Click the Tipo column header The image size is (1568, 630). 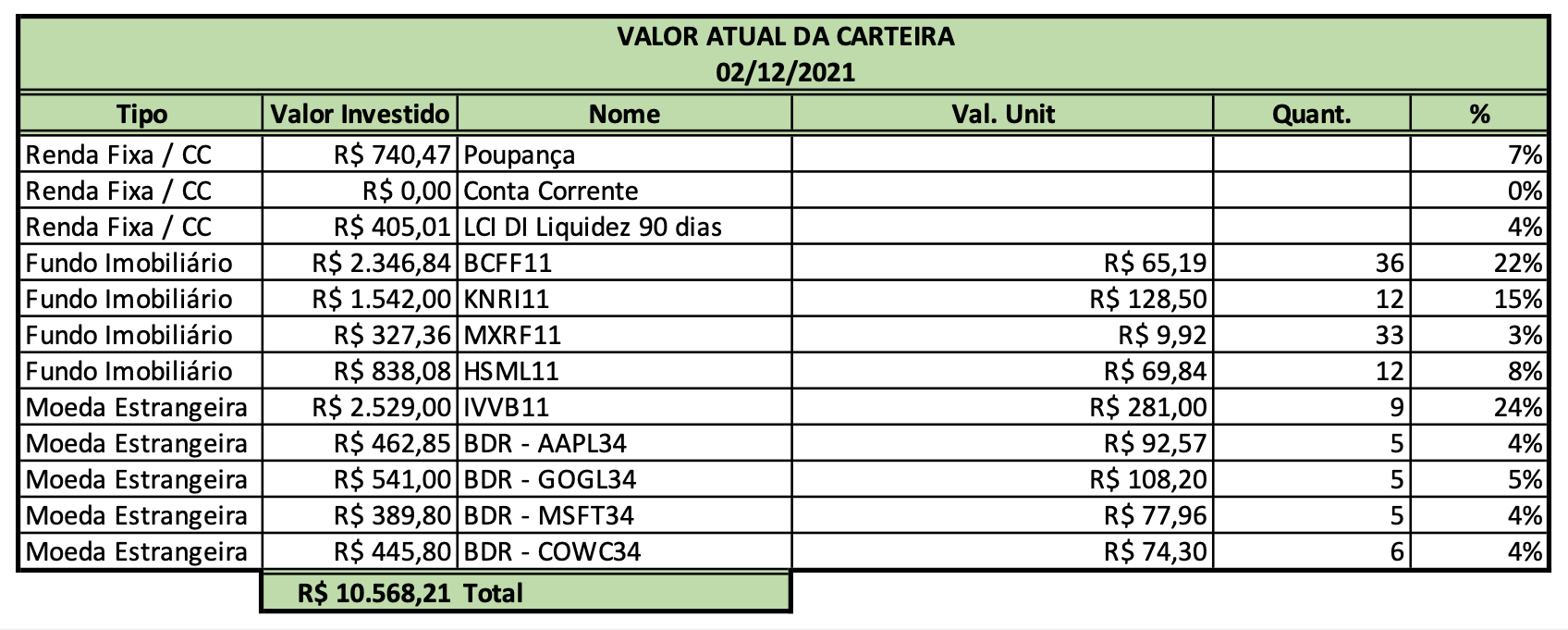(141, 114)
